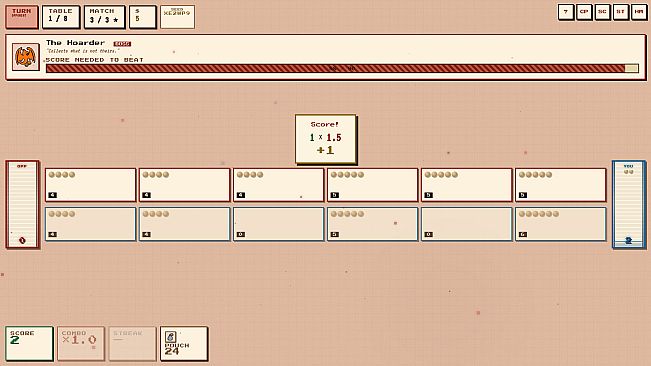Image resolution: width=651 pixels, height=366 pixels.
Task: Sow your second four-stone pit
Action: [x=184, y=224]
